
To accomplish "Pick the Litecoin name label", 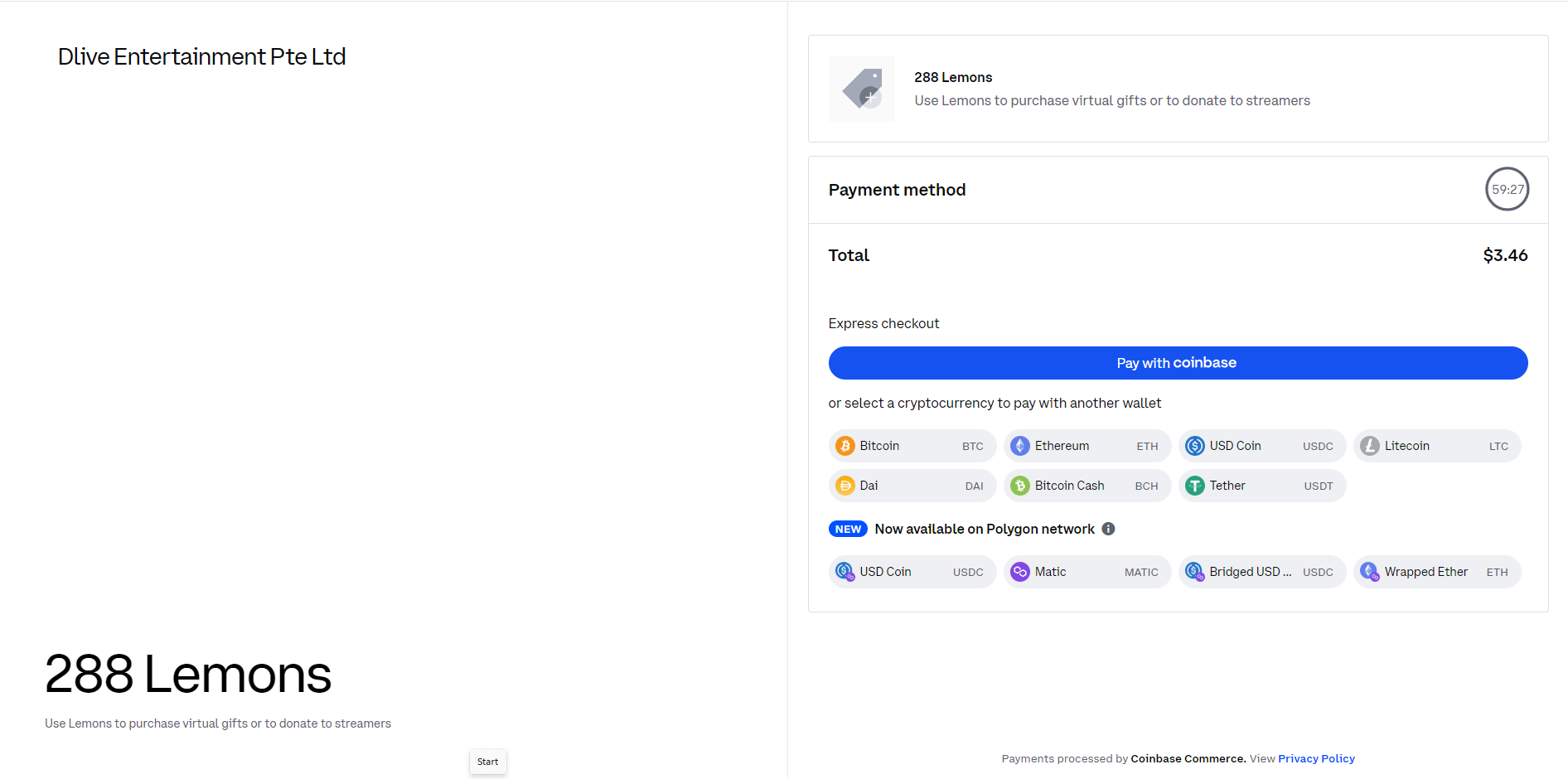I will tap(1406, 446).
